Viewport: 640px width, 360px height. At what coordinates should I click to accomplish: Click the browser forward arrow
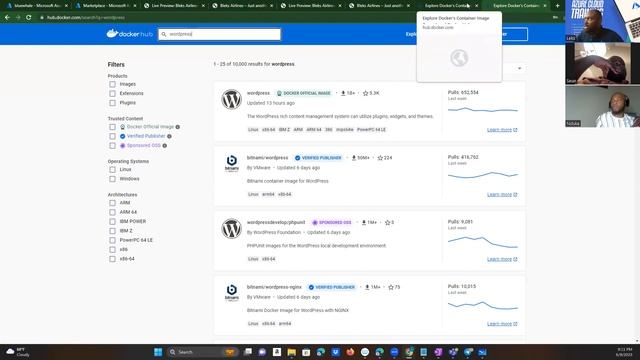click(18, 18)
